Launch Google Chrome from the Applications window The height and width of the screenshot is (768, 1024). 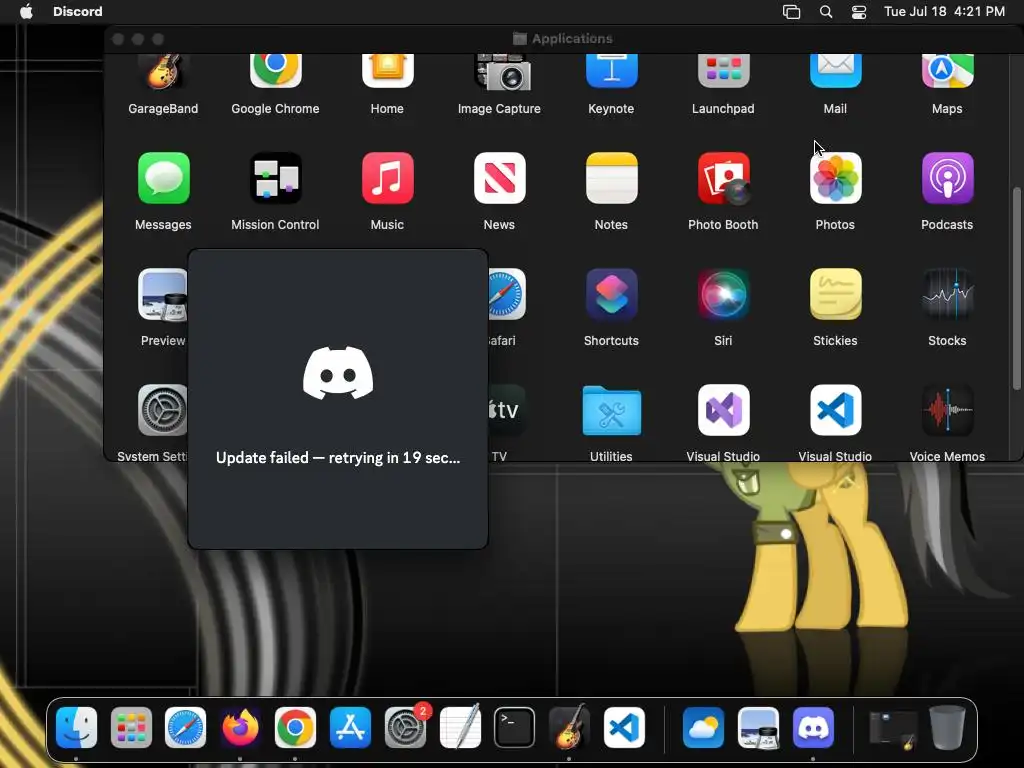click(x=276, y=71)
